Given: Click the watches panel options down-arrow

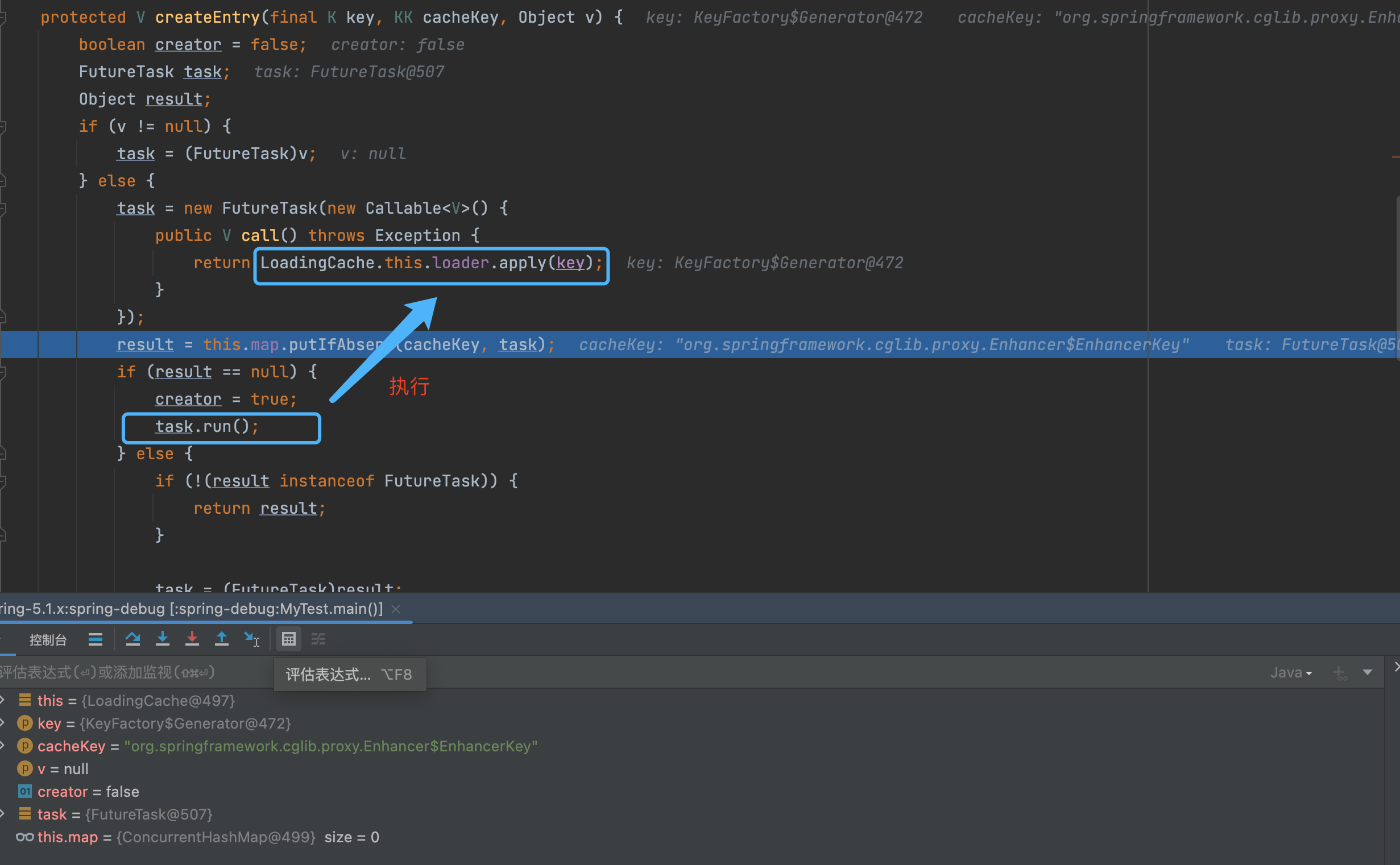Looking at the screenshot, I should pos(1368,672).
